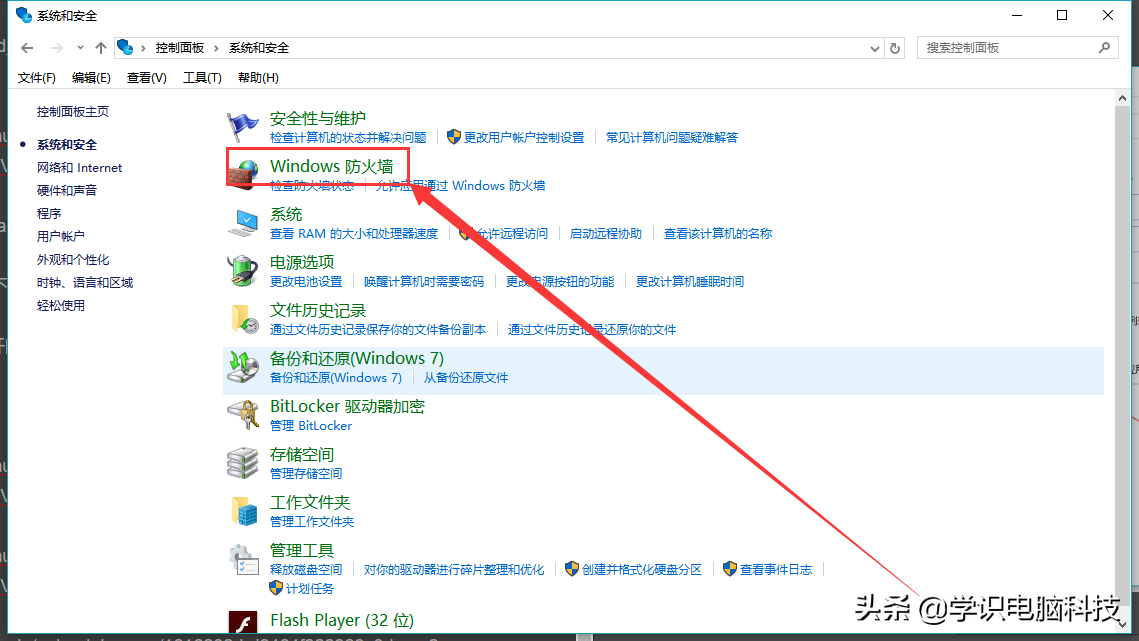Go up one level with up arrow
Viewport: 1139px width, 641px height.
pyautogui.click(x=100, y=48)
